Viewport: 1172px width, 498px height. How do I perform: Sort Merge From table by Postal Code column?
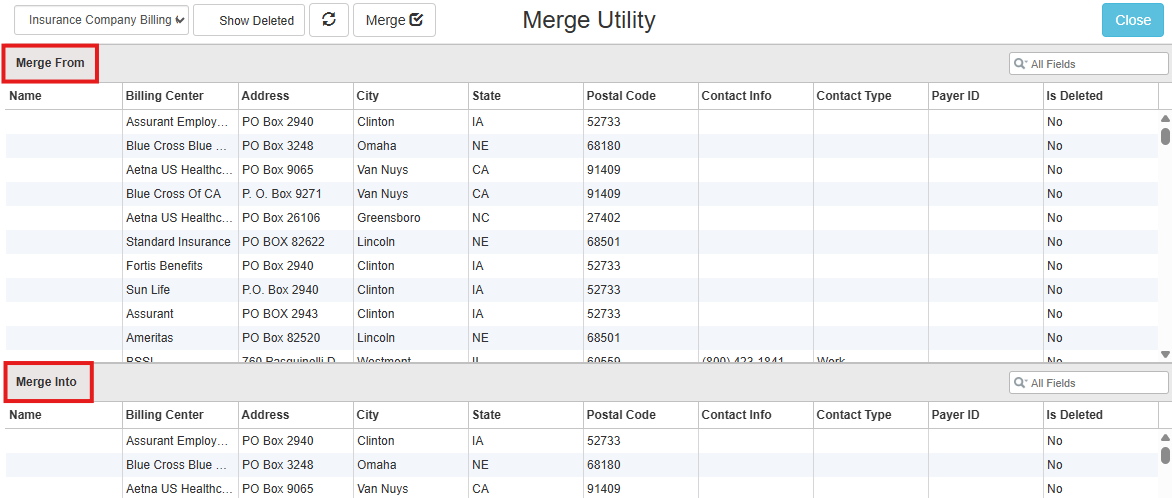641,96
